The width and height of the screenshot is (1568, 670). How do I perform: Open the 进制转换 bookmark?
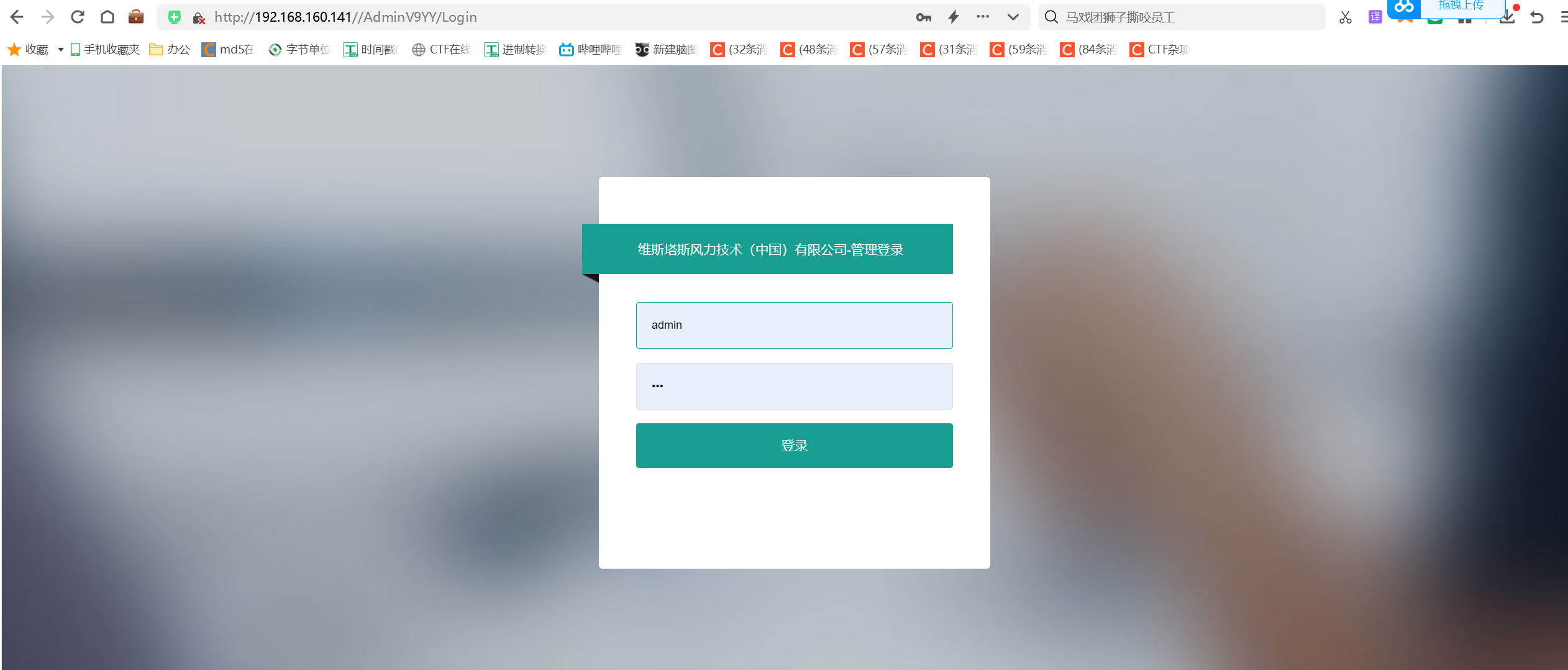coord(515,49)
